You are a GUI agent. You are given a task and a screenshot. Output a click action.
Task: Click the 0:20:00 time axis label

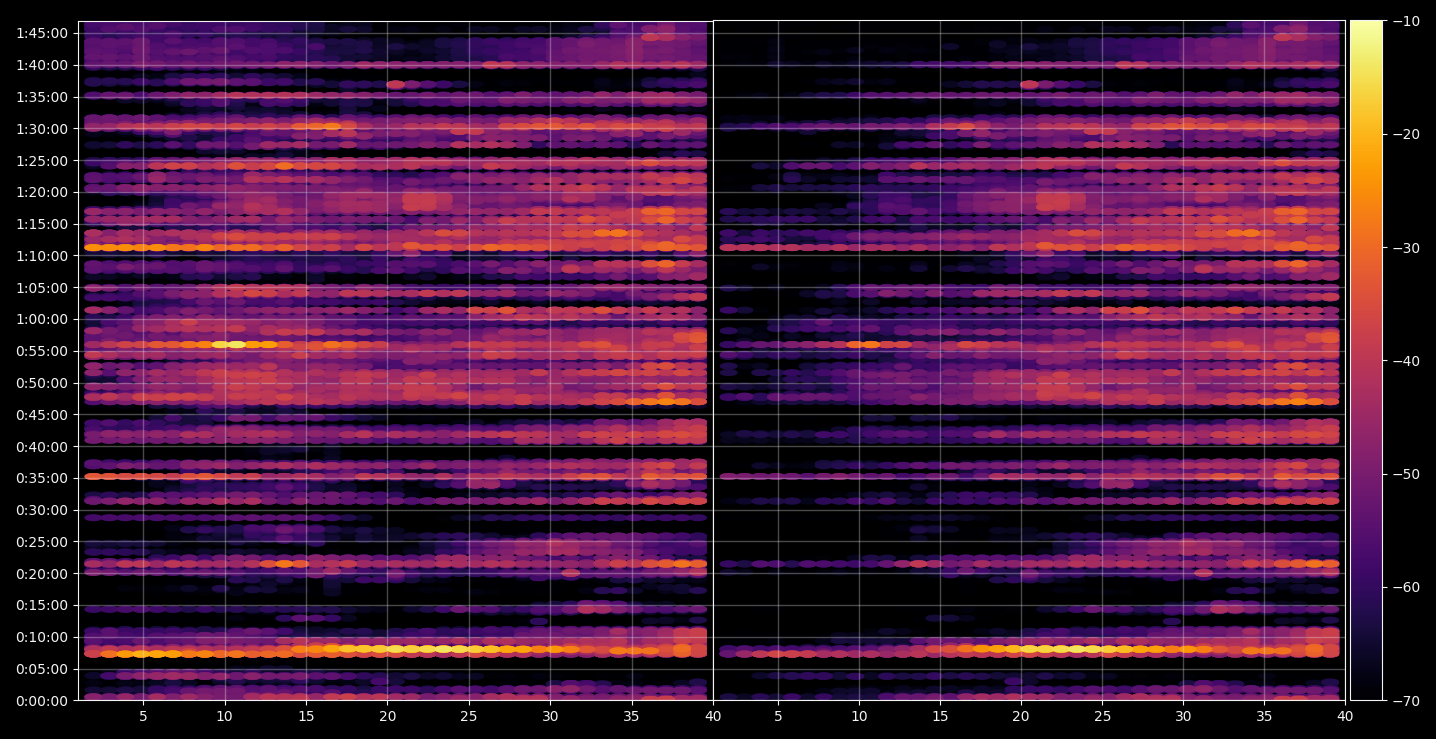pyautogui.click(x=42, y=574)
